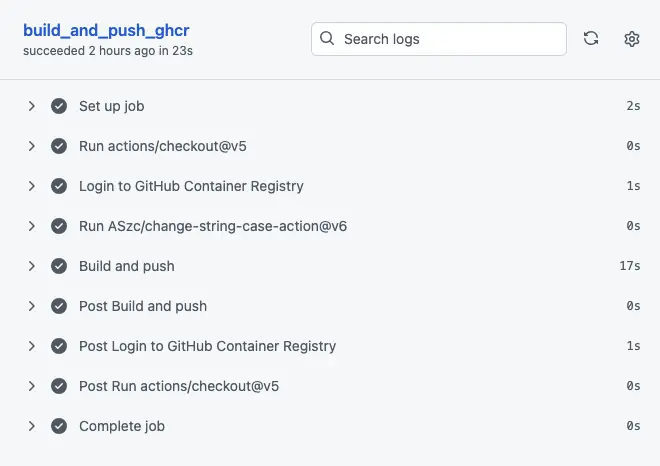The image size is (660, 466).
Task: Select the Post Login to GitHub Container Registry step
Action: 207,346
